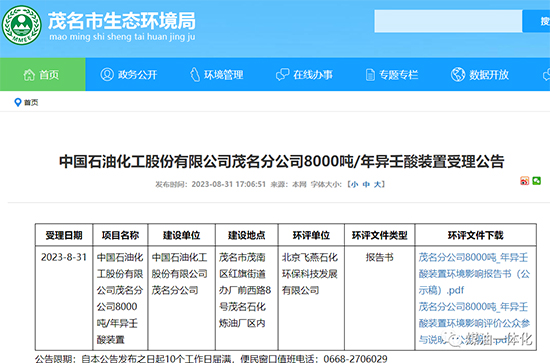Click the Maoming Ecology Bureau logo emblem

22,25
